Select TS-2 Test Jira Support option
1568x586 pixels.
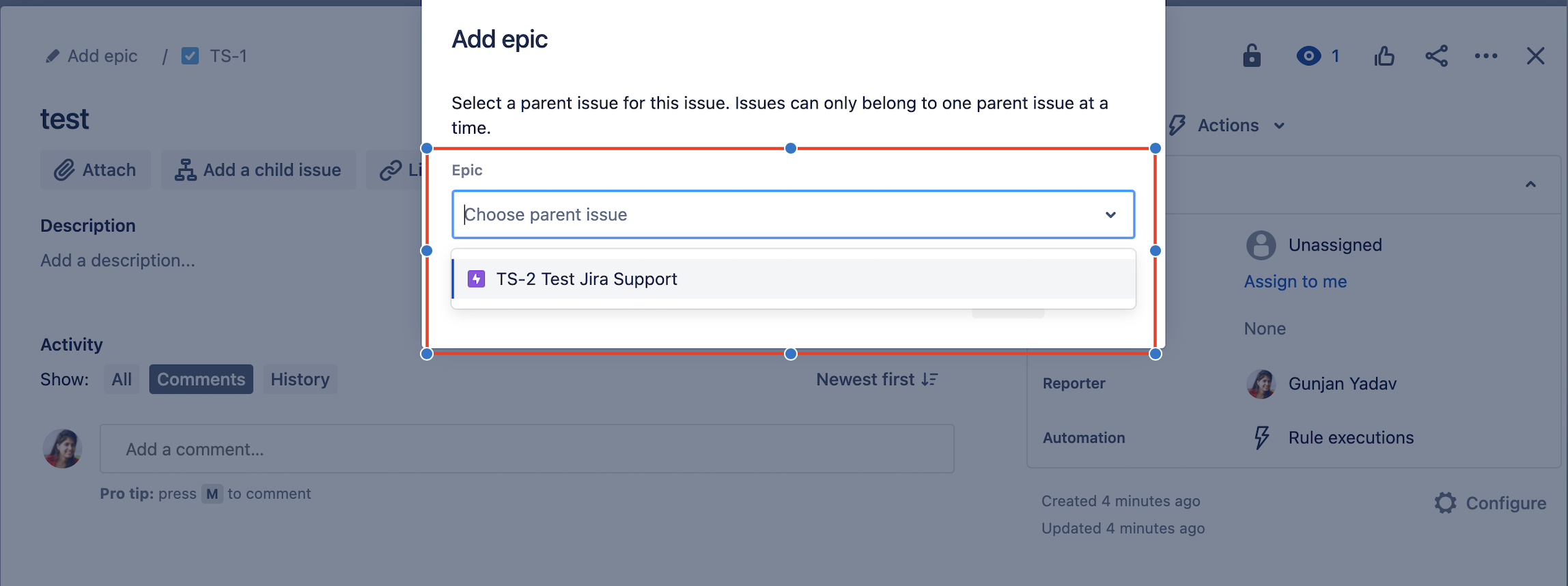[x=586, y=279]
